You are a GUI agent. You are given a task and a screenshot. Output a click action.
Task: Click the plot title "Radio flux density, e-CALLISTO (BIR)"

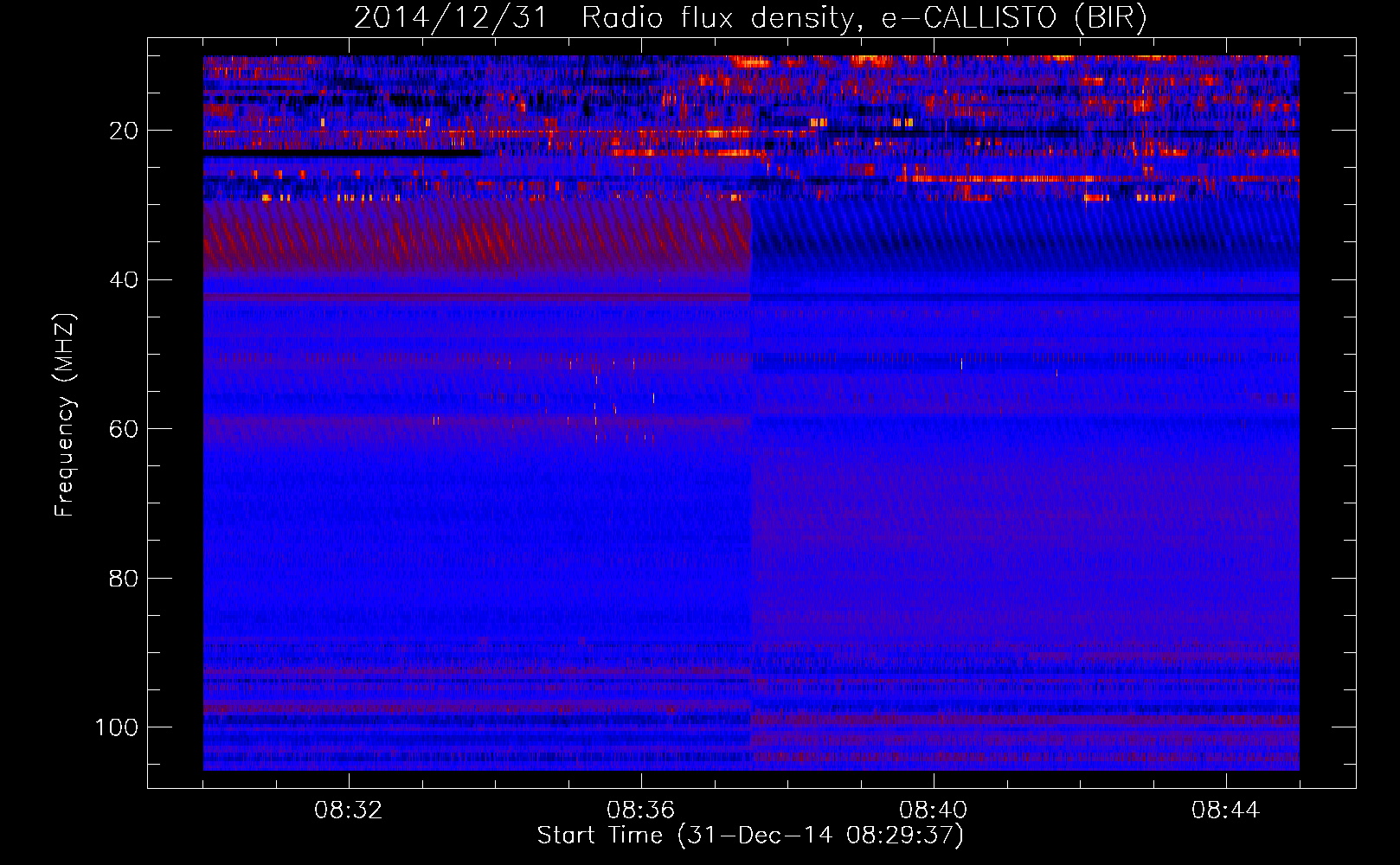[864, 18]
